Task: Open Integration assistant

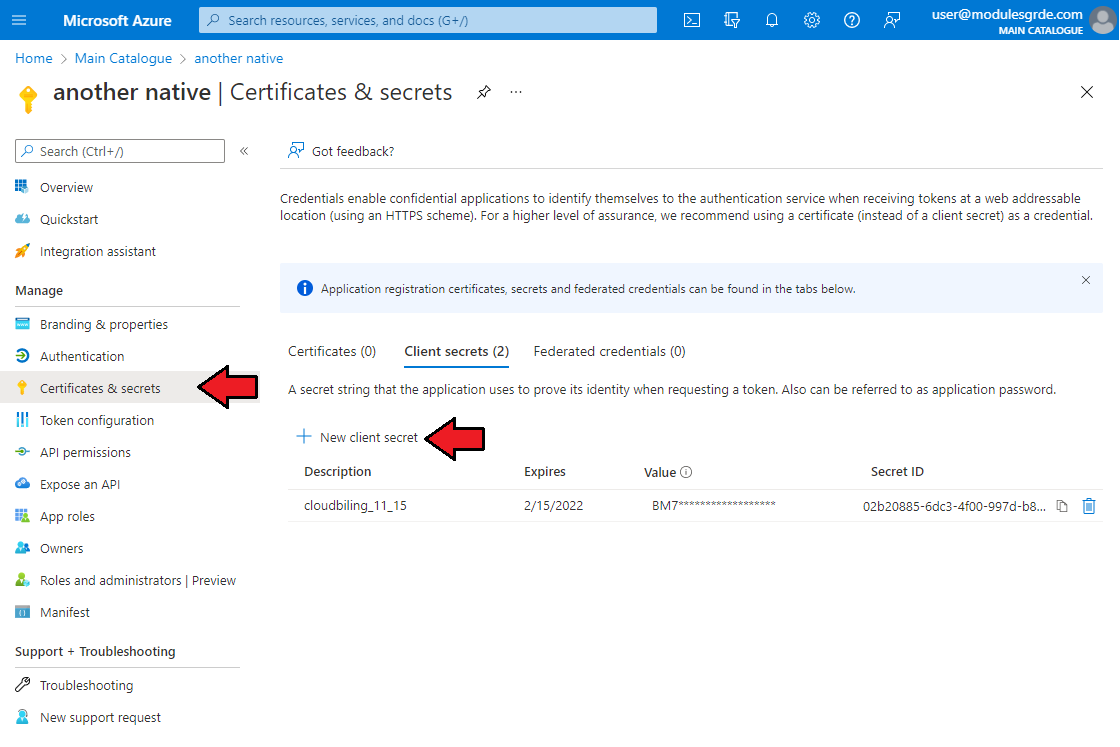Action: click(98, 251)
